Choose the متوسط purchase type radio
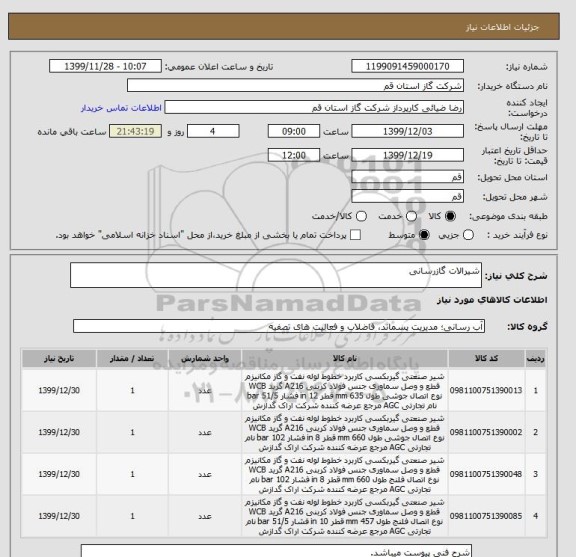Viewport: 576px width, 557px height. pyautogui.click(x=424, y=235)
